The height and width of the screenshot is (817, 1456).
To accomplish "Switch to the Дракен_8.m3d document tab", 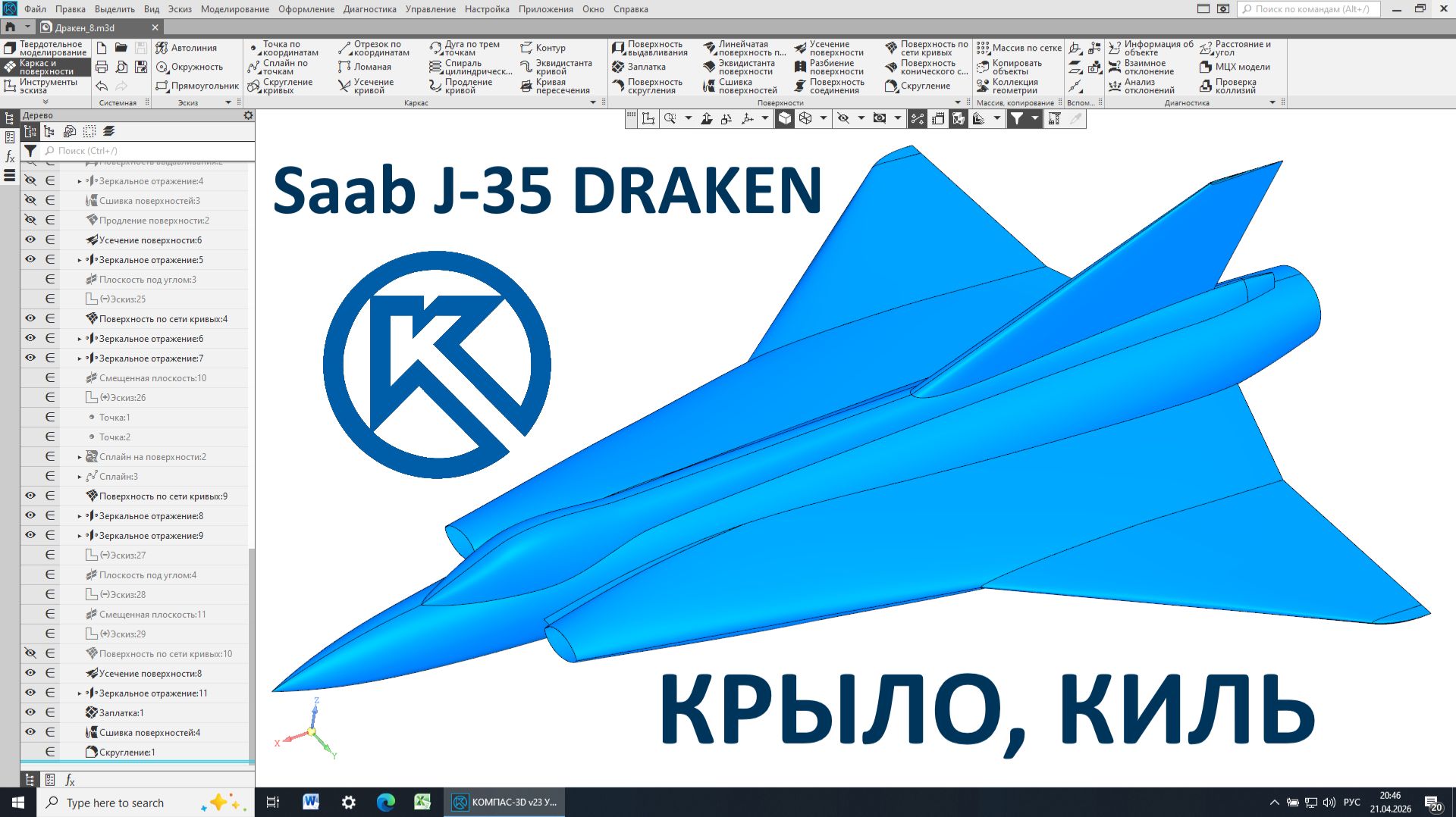I will pos(86,27).
